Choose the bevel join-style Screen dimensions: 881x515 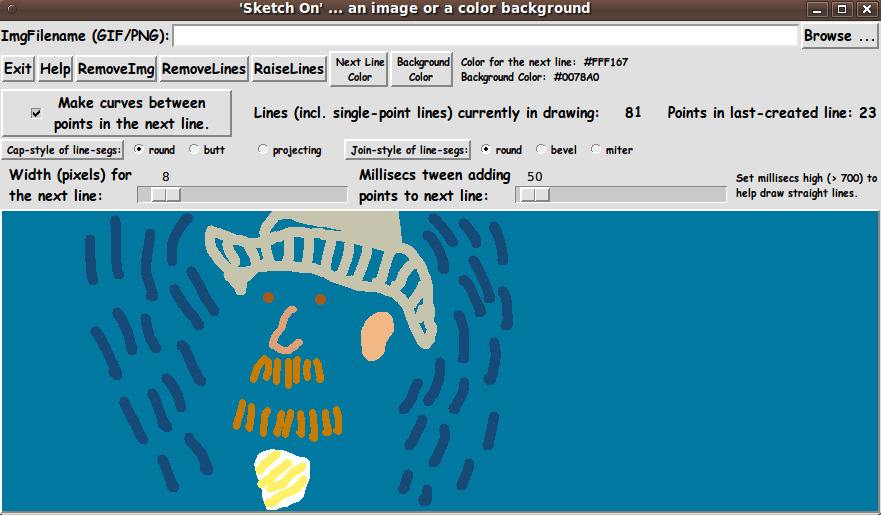point(541,149)
